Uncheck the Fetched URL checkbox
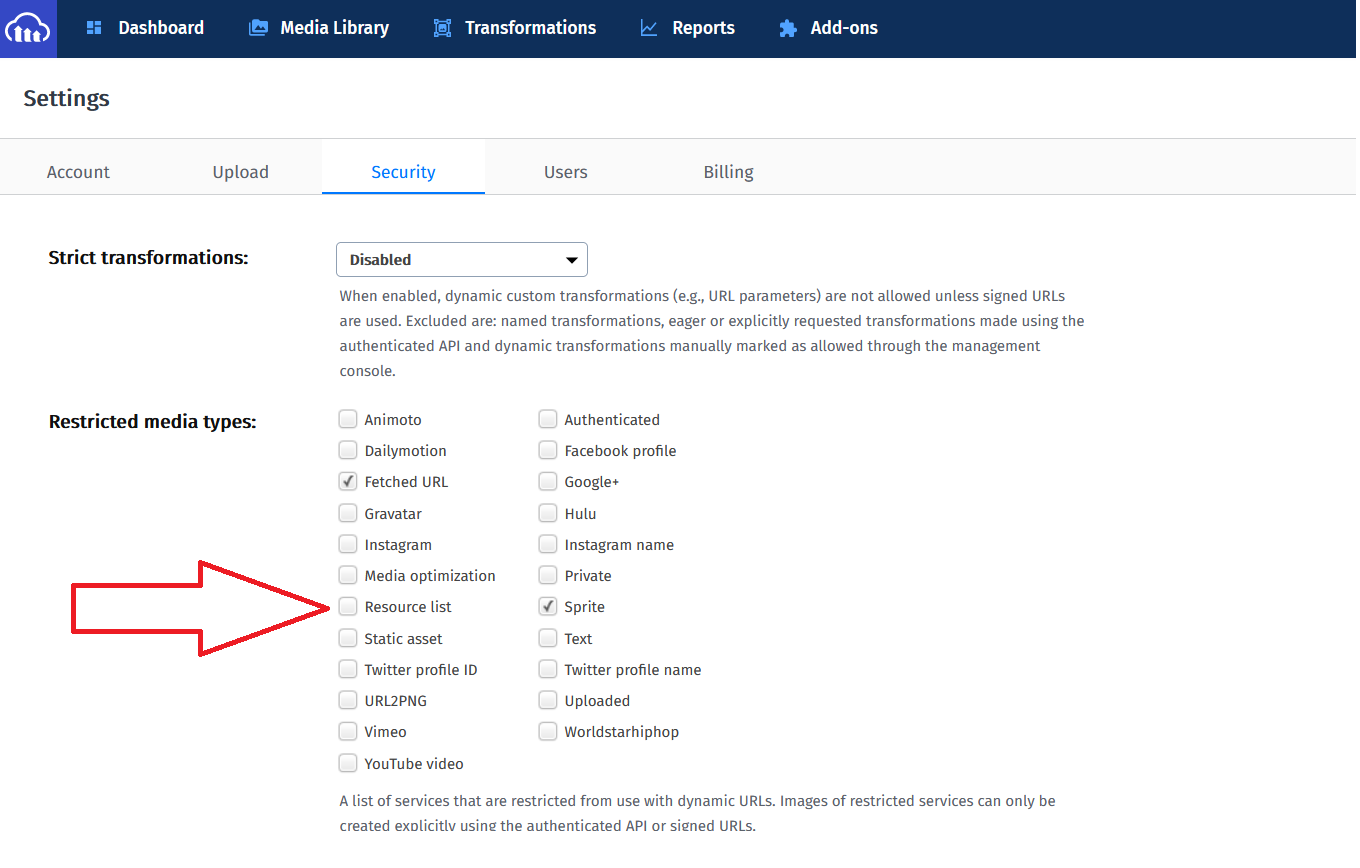Image resolution: width=1360 pixels, height=868 pixels. pos(348,481)
